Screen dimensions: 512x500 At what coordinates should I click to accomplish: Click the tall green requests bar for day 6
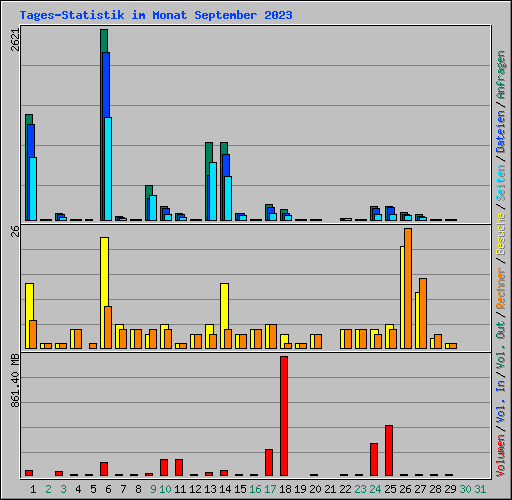coord(104,41)
